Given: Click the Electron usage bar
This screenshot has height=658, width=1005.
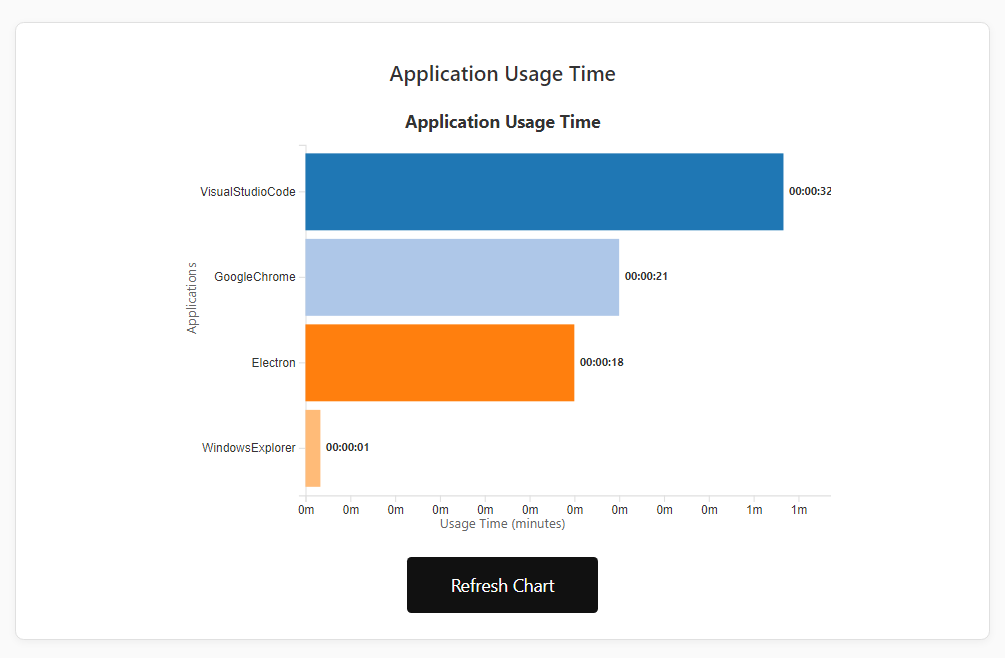Looking at the screenshot, I should (440, 362).
